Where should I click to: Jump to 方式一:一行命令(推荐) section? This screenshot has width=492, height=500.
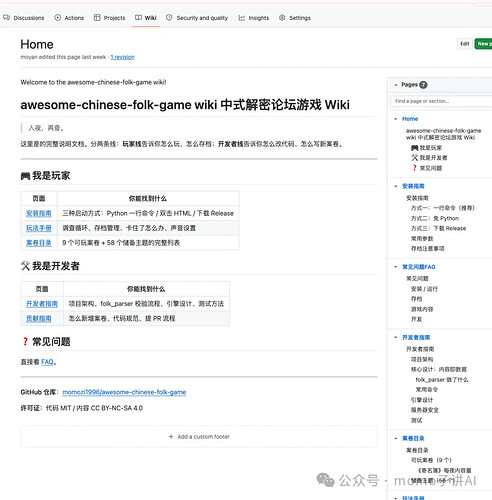443,208
